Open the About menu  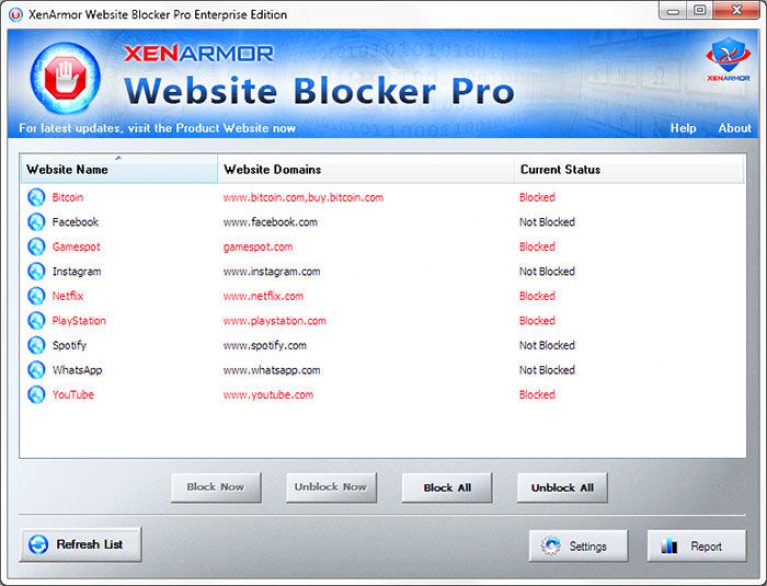[734, 128]
